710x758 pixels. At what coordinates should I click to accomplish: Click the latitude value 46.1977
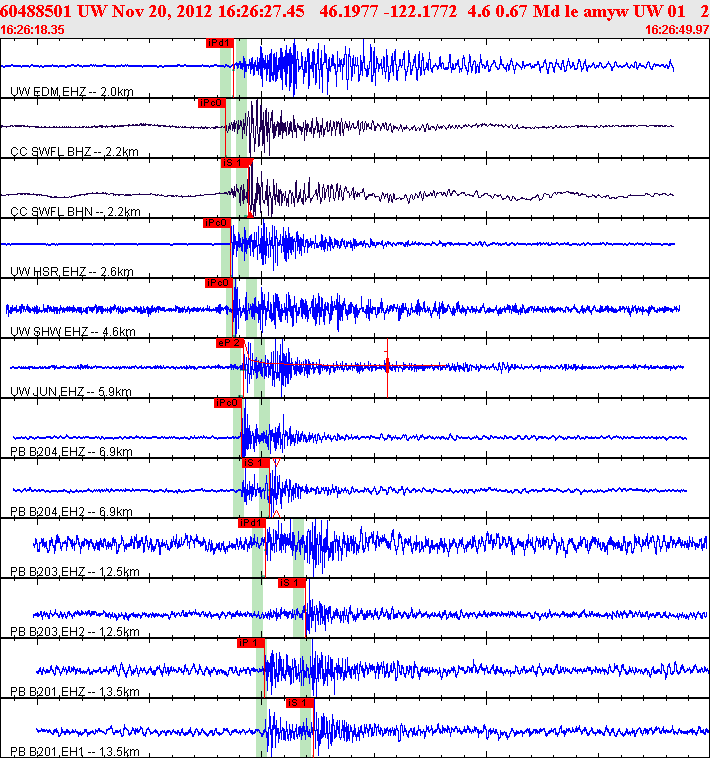(348, 11)
